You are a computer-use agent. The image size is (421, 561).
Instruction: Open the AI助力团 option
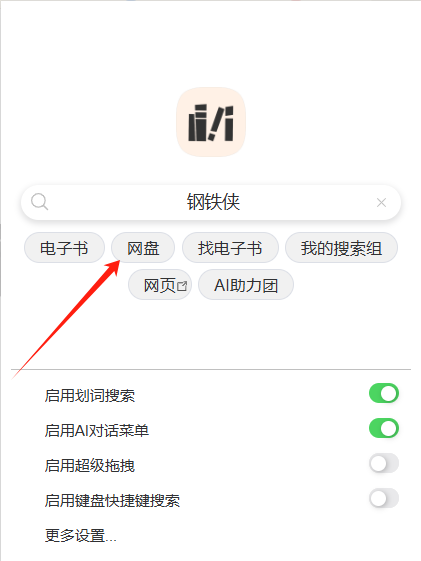pyautogui.click(x=246, y=285)
